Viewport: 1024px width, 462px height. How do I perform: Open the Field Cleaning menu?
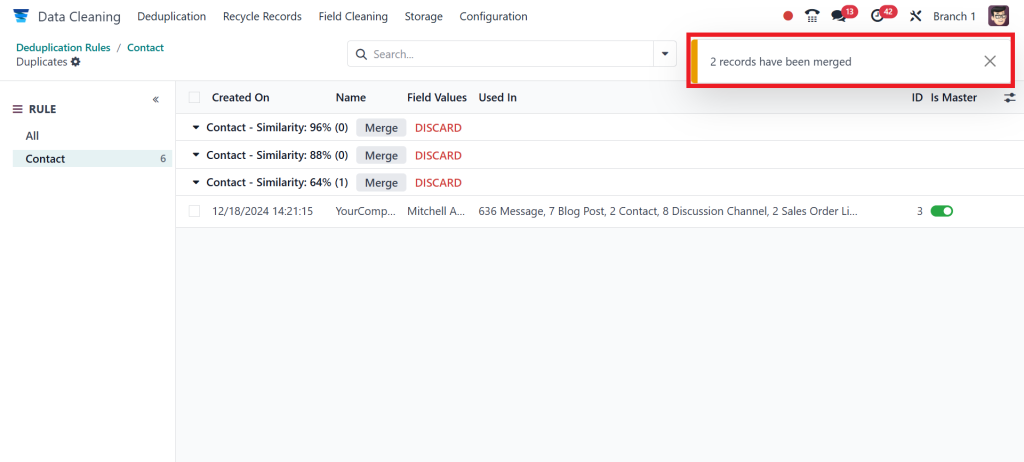(353, 16)
